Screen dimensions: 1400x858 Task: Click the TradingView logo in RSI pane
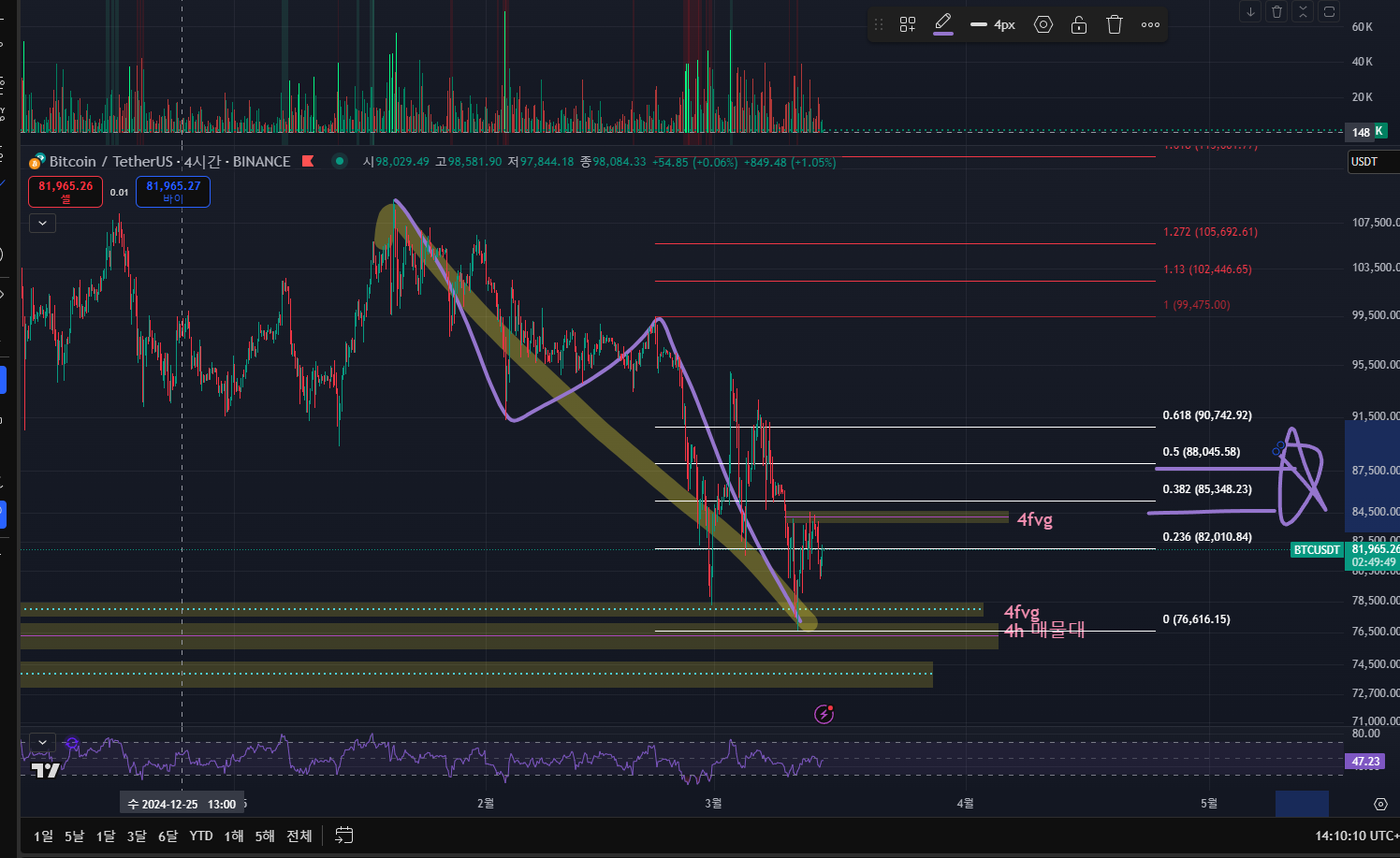(45, 770)
